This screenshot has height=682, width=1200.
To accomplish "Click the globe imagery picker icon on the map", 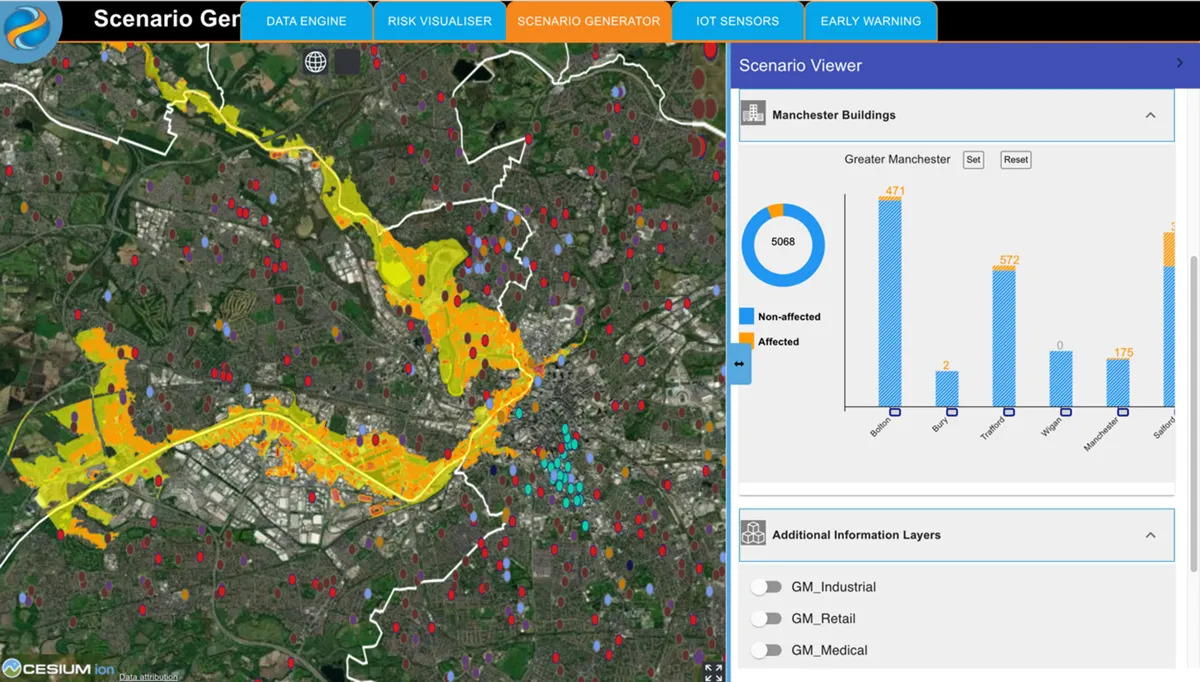I will tap(317, 62).
